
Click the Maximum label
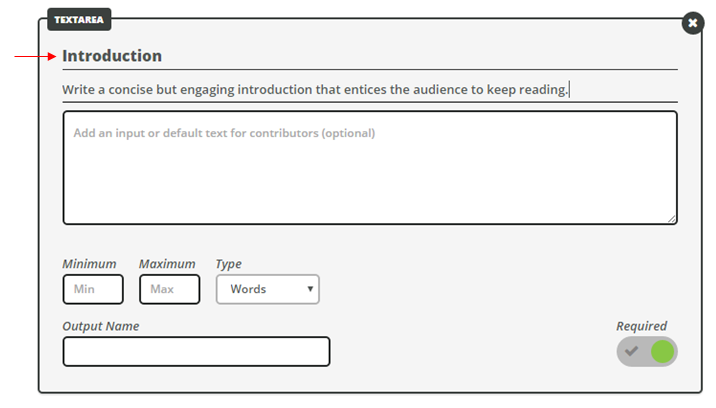(x=167, y=264)
